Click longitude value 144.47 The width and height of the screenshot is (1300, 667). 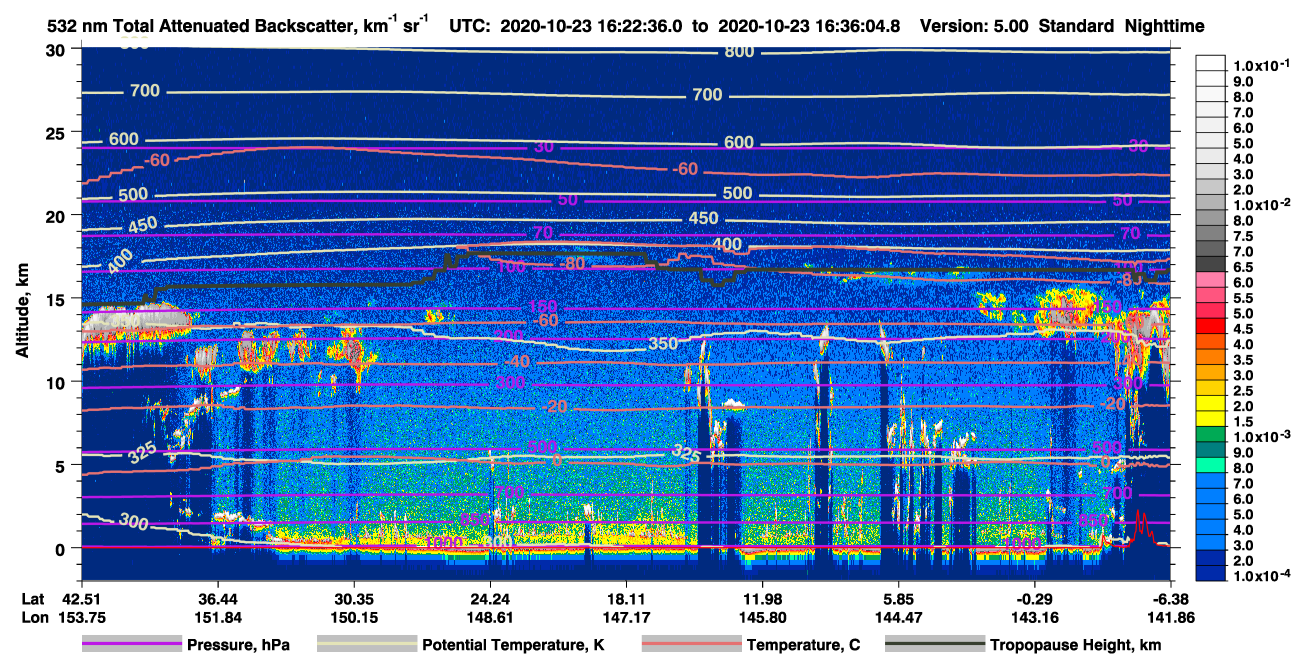pos(899,617)
